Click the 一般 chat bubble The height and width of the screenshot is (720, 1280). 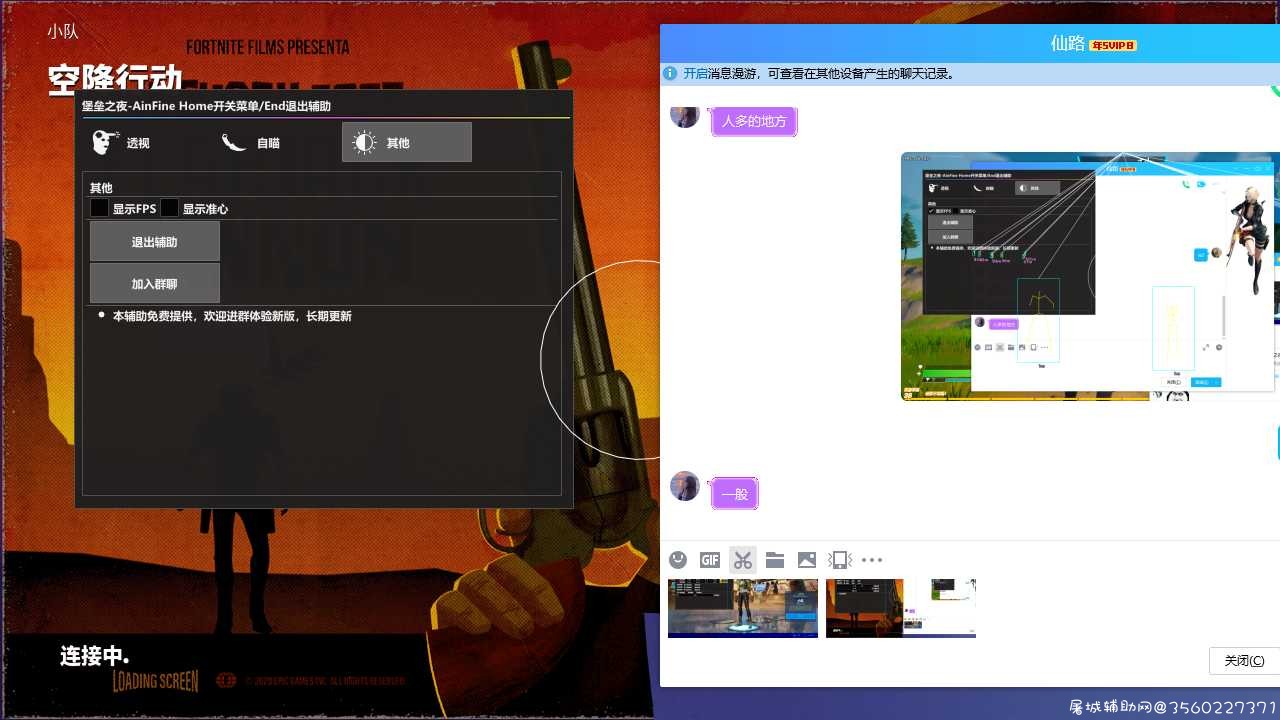coord(734,494)
